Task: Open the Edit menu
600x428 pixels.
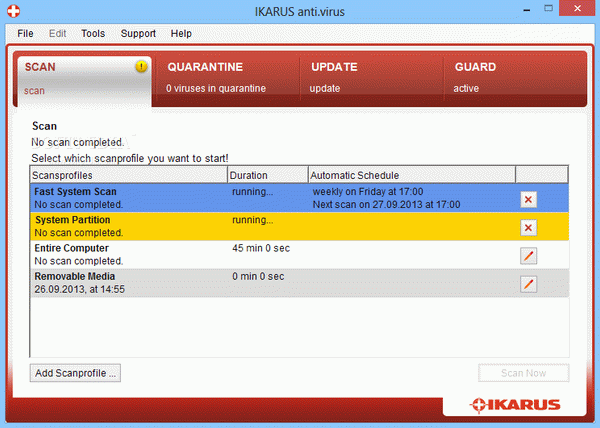Action: tap(57, 34)
